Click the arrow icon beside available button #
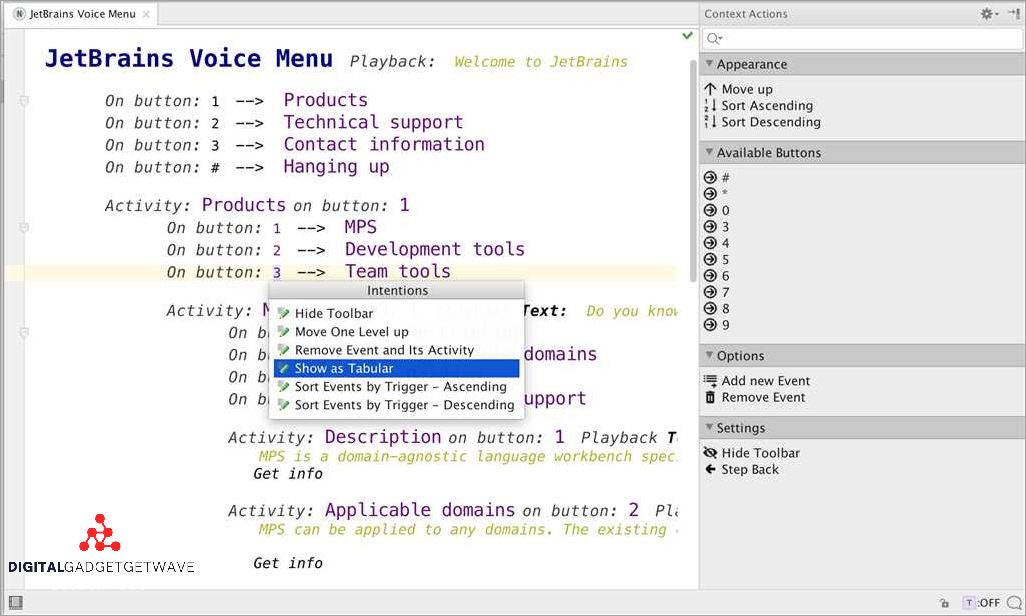 point(711,178)
